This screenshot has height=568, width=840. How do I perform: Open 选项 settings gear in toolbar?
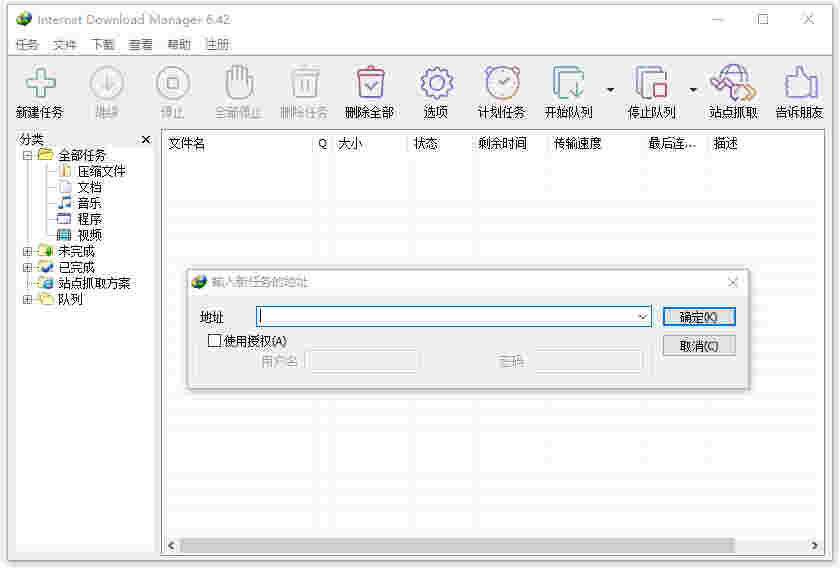tap(436, 83)
